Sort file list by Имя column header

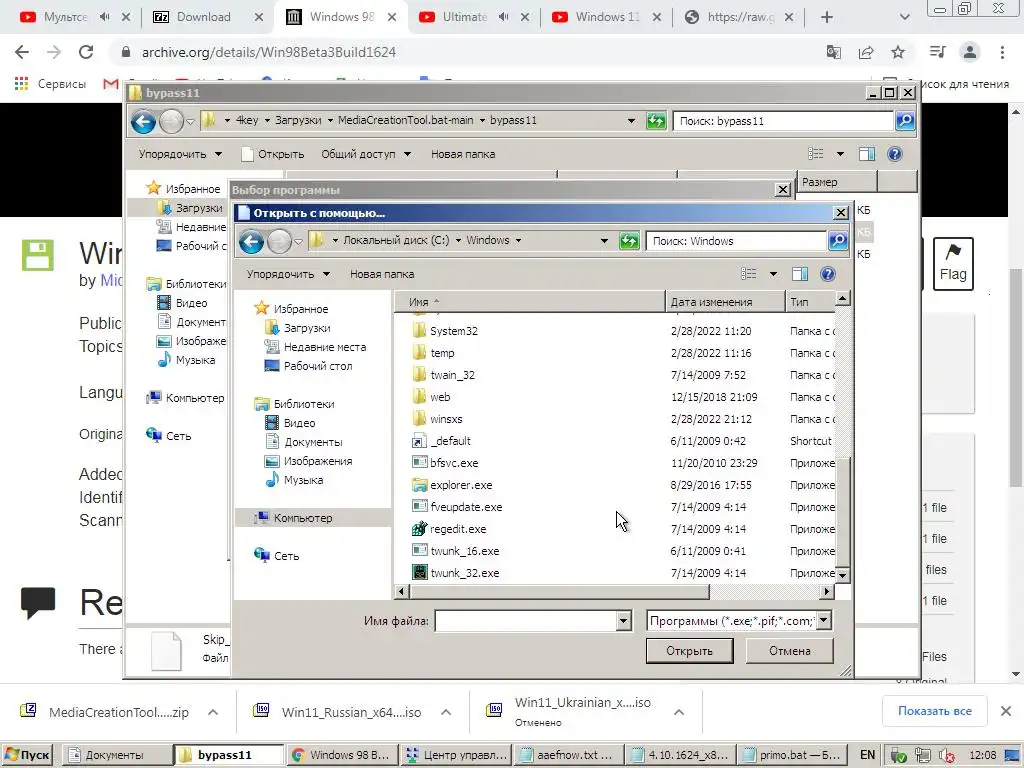529,302
